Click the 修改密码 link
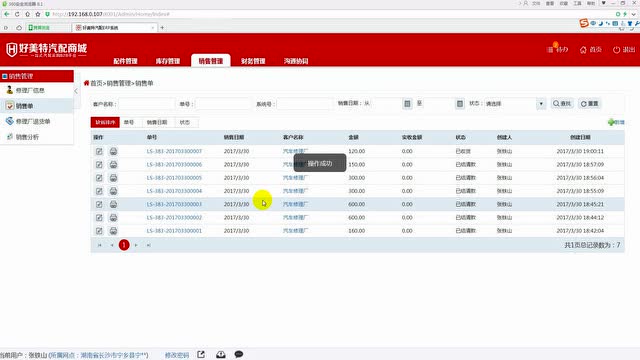Viewport: 640px width, 360px height. [x=177, y=355]
